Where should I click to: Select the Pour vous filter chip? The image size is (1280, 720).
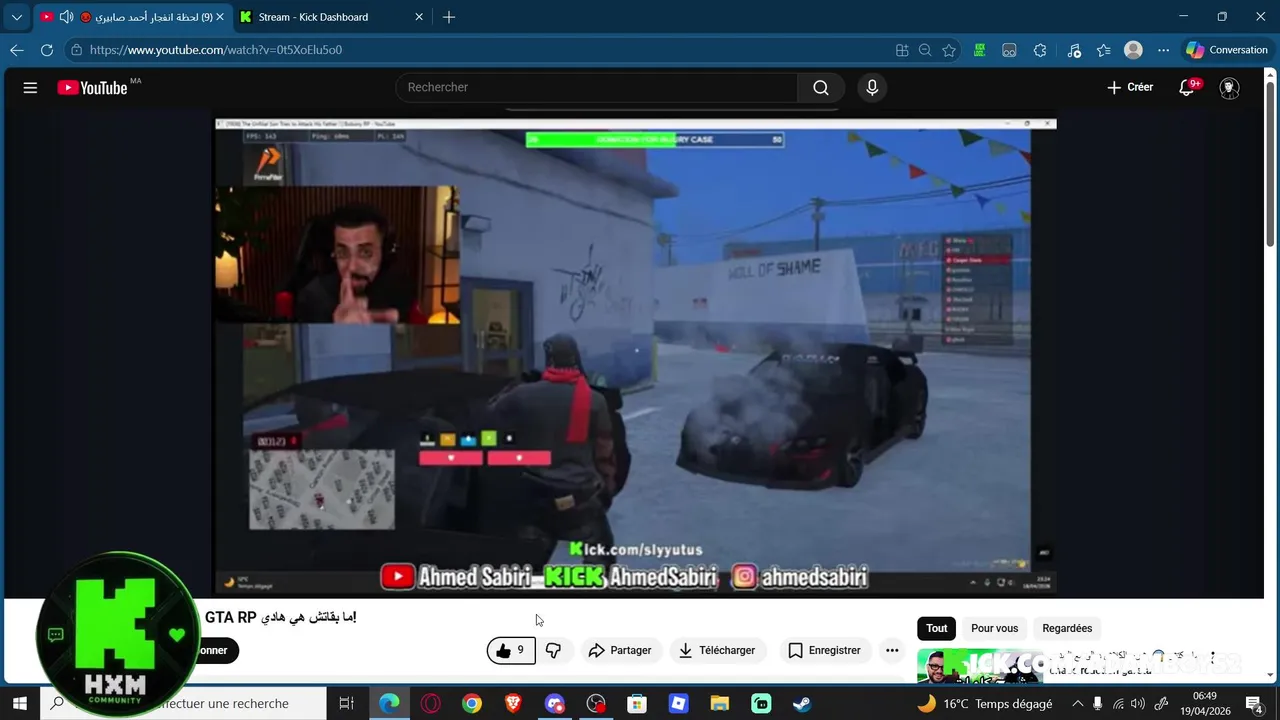click(x=994, y=628)
